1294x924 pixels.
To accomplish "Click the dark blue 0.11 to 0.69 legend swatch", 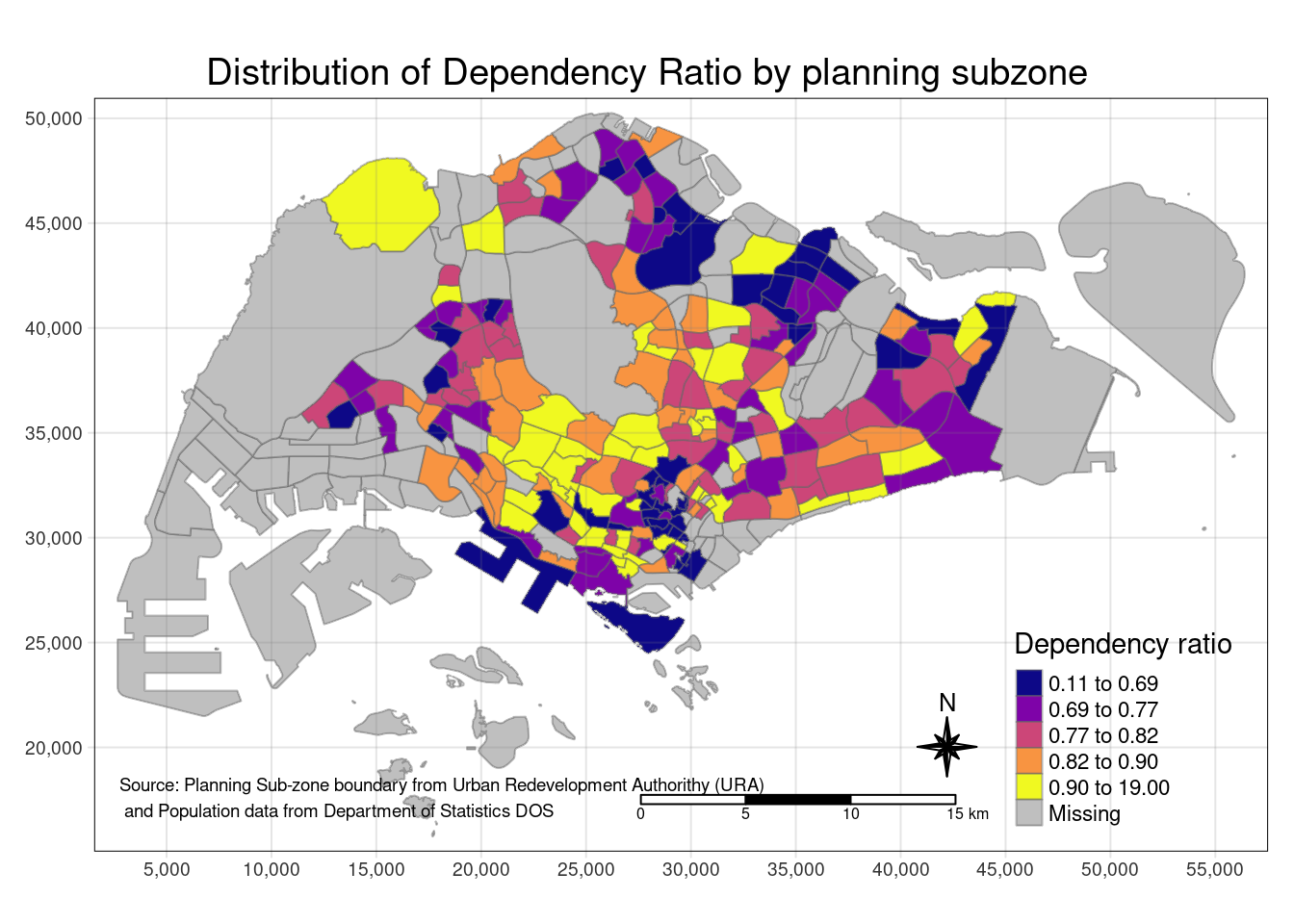I will tap(1029, 683).
